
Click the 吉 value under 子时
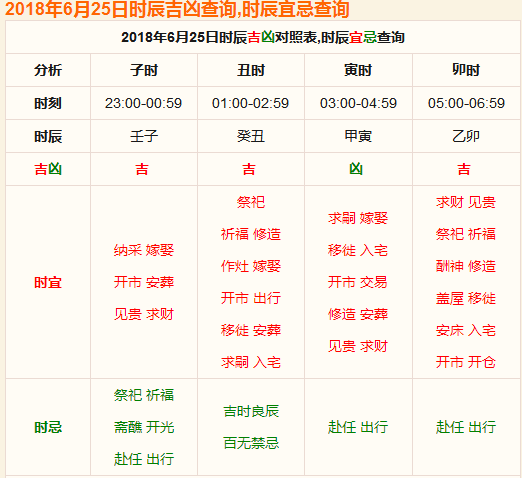coord(142,169)
